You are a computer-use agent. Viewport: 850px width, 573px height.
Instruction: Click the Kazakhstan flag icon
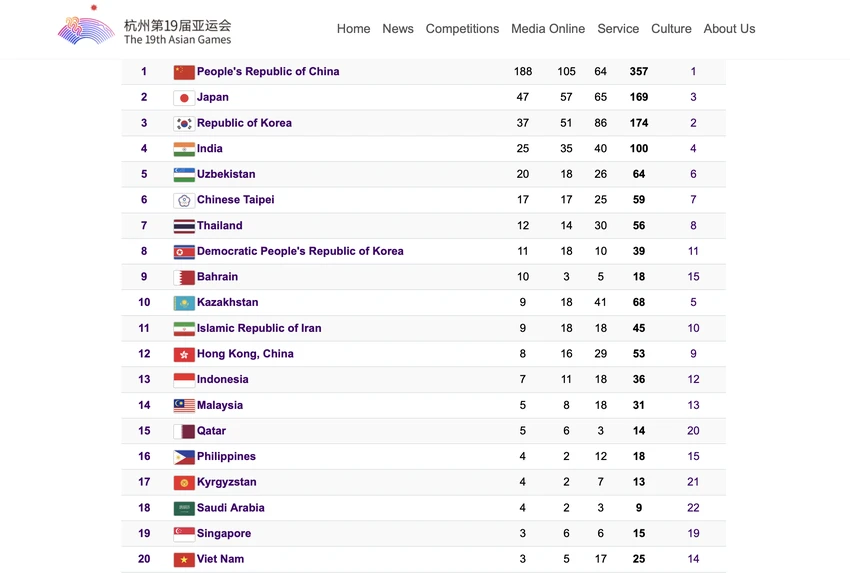(184, 303)
